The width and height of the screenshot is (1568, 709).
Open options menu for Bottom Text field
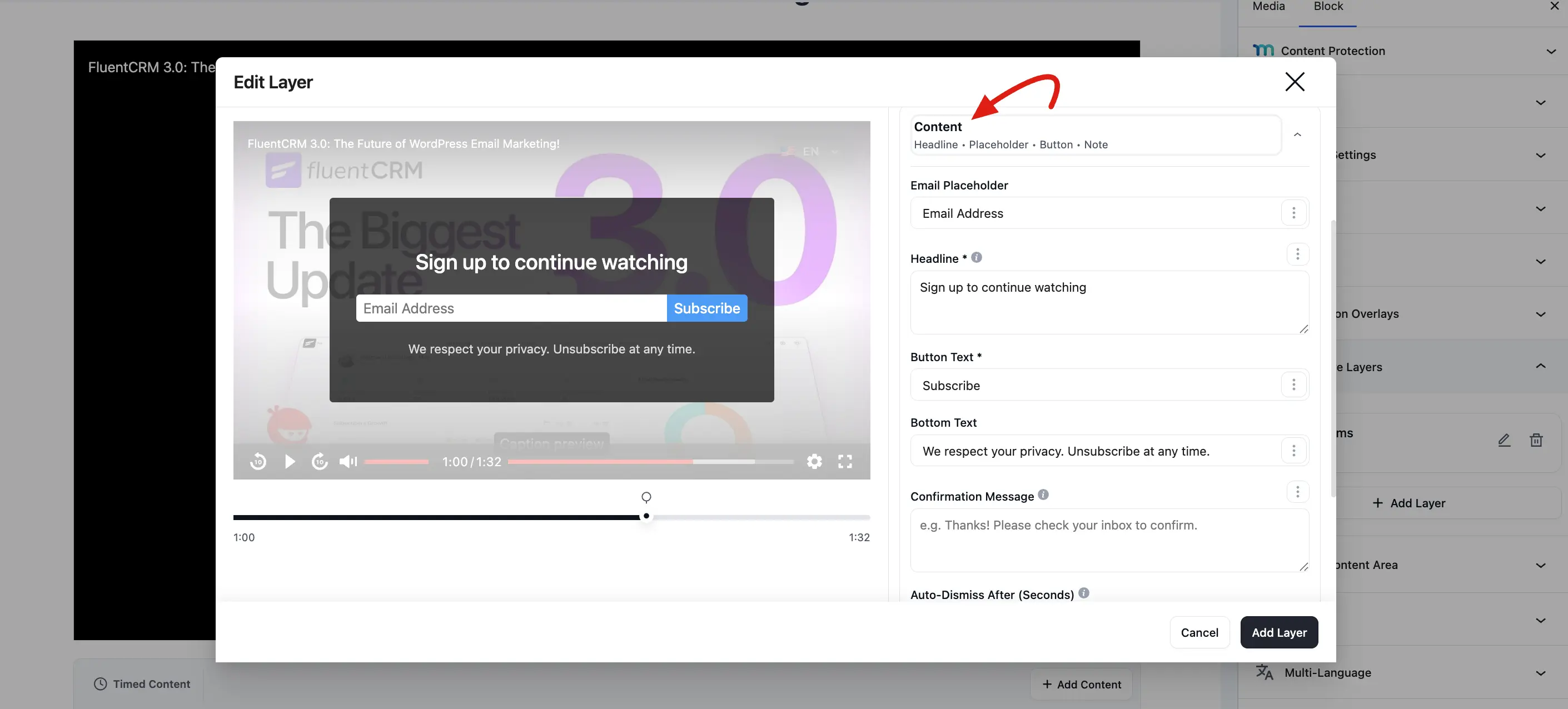point(1293,451)
